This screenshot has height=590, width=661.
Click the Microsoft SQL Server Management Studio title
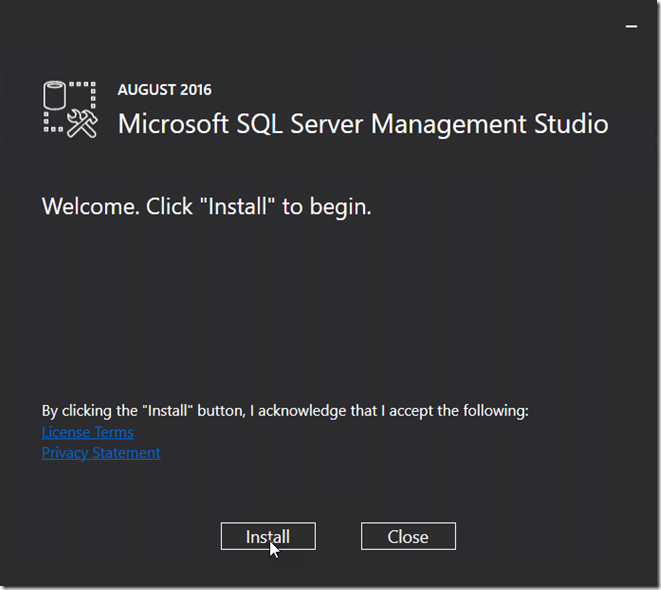363,124
